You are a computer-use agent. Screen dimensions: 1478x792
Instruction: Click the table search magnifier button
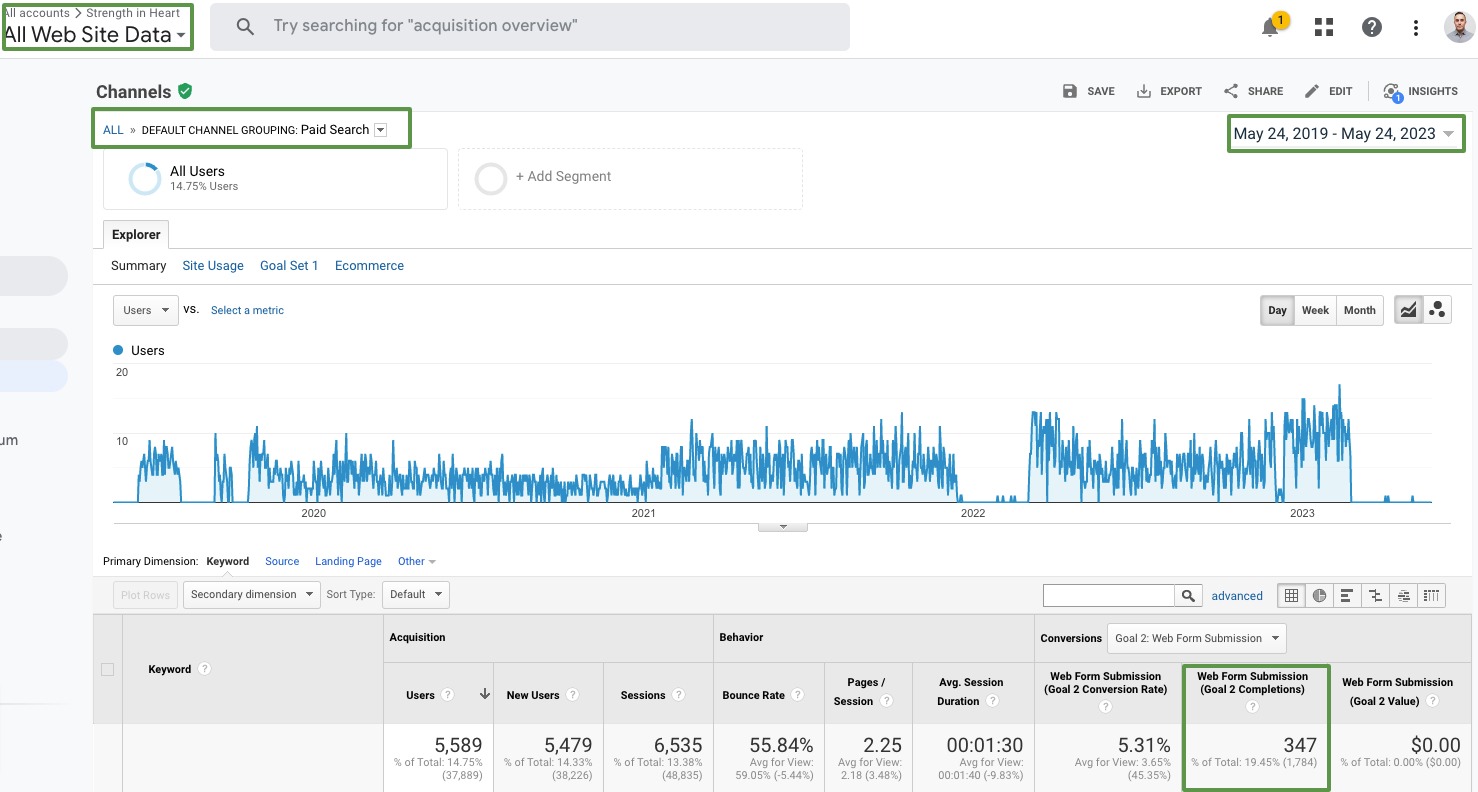point(1188,595)
